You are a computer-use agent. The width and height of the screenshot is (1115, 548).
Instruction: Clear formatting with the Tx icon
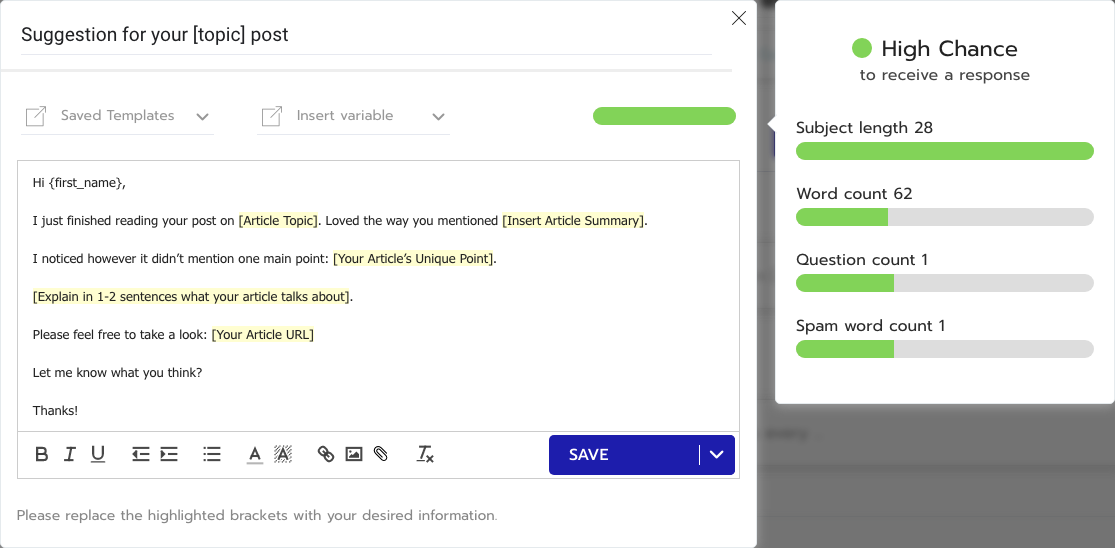[x=425, y=454]
